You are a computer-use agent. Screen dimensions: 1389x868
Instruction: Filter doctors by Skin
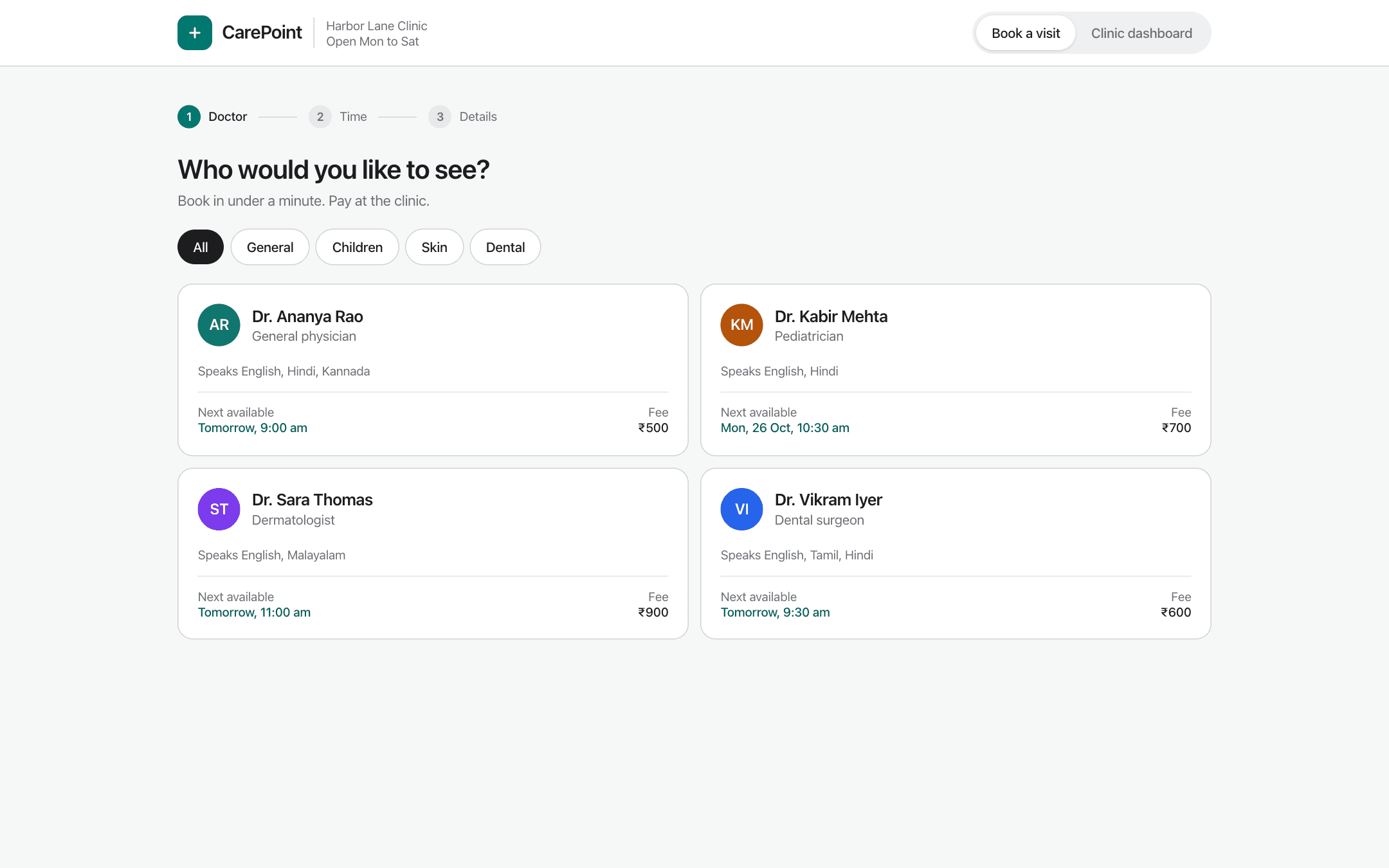[x=434, y=247]
